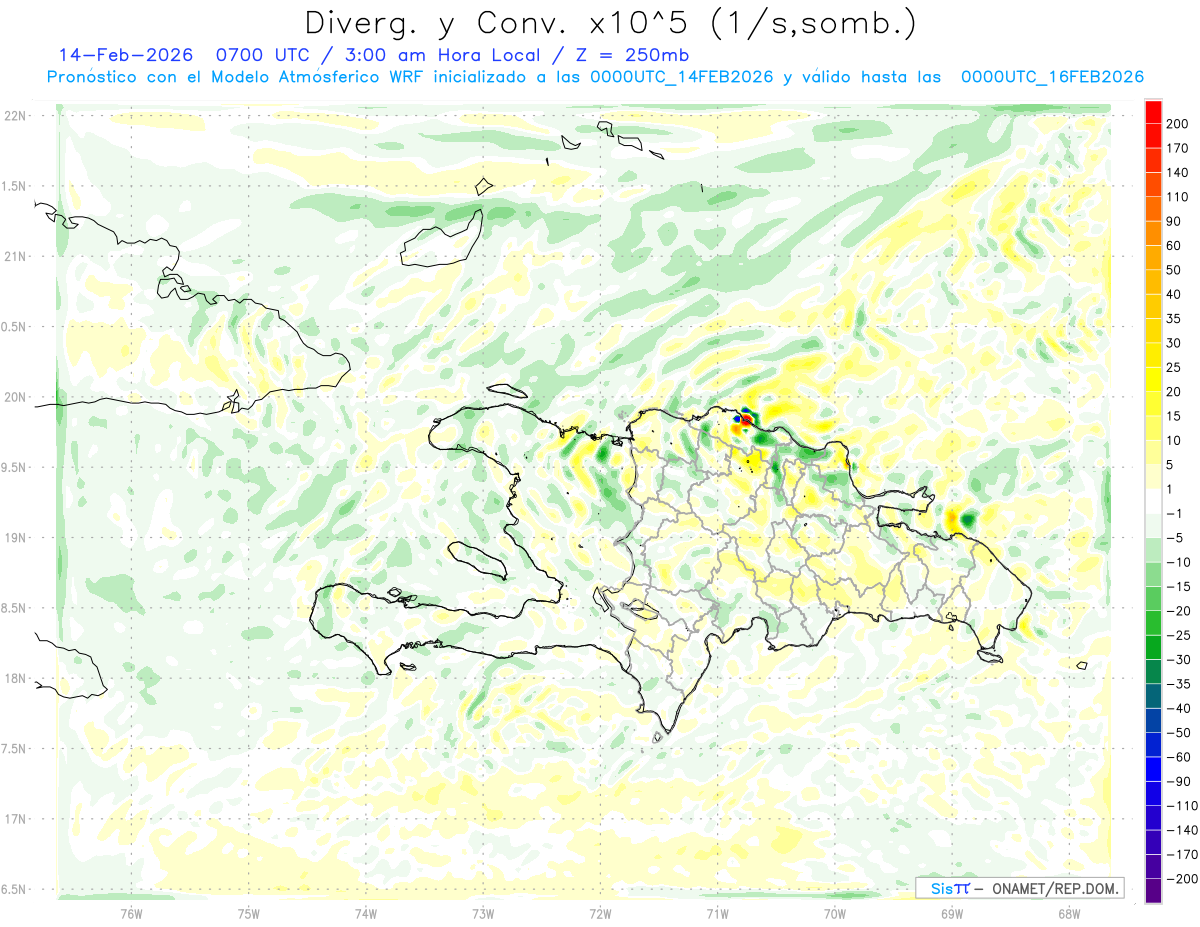Click the "22N" latitude label
1200x927 pixels.
point(15,116)
